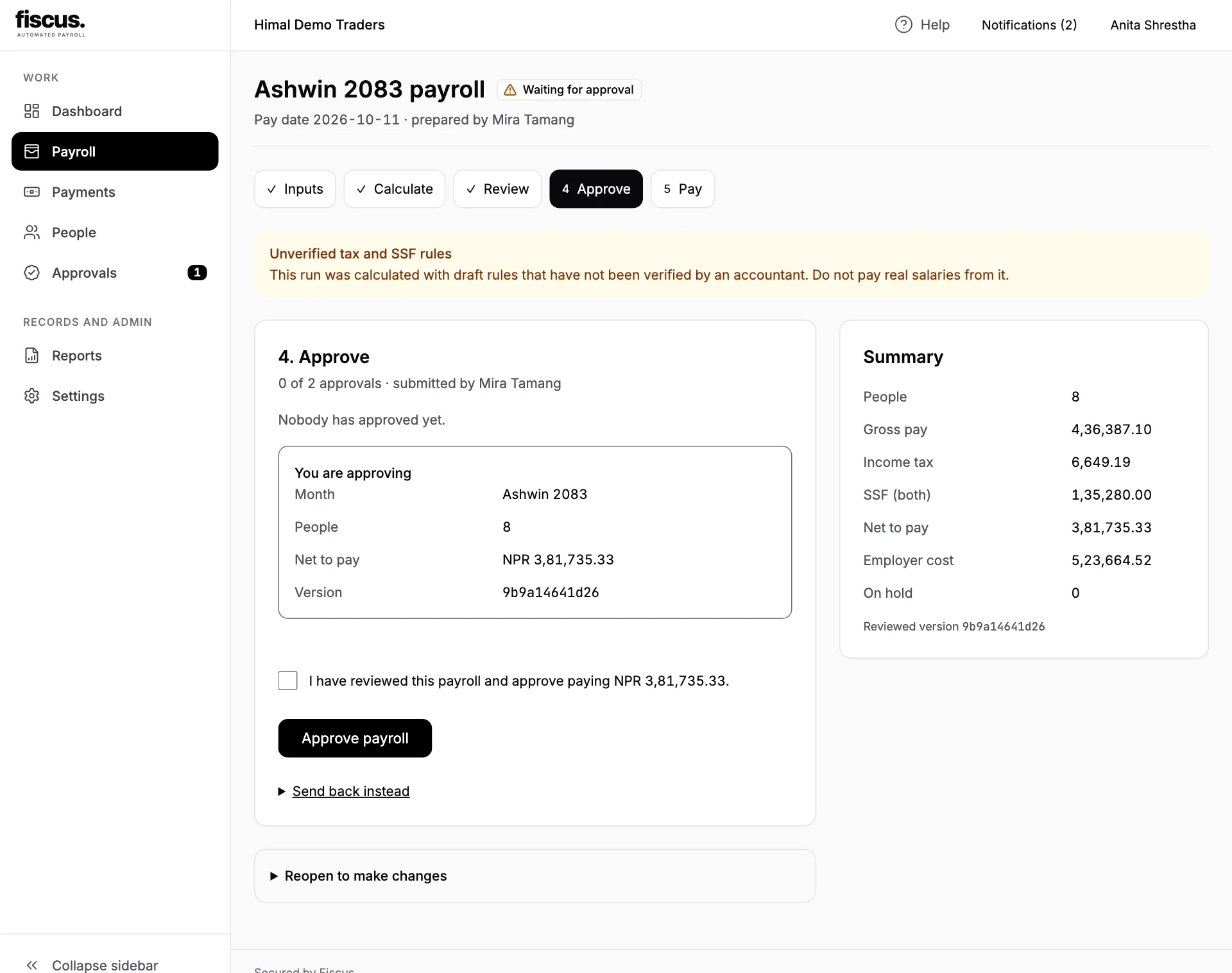Image resolution: width=1232 pixels, height=973 pixels.
Task: Open Reports in the sidebar
Action: click(115, 355)
